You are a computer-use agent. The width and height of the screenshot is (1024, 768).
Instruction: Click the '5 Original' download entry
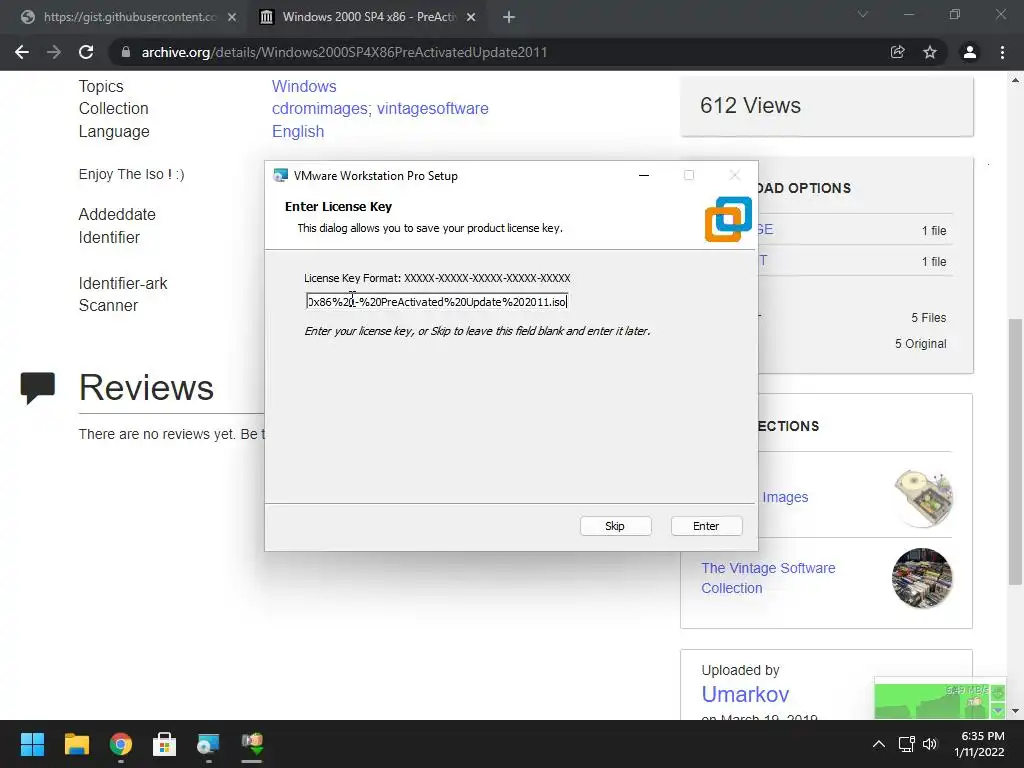[x=920, y=344]
